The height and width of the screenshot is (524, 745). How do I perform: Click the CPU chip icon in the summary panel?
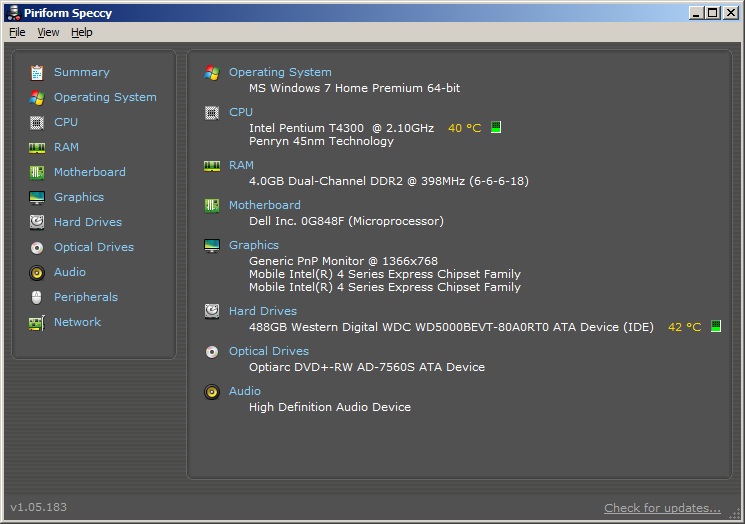(x=212, y=113)
